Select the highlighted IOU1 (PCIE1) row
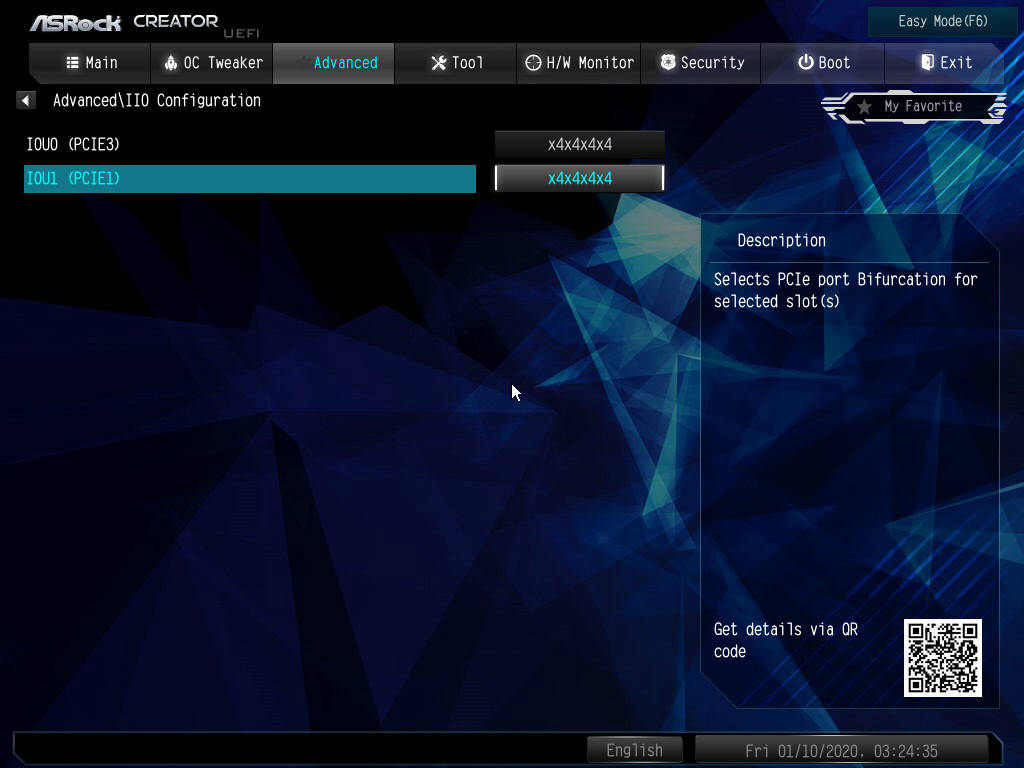 [x=250, y=178]
